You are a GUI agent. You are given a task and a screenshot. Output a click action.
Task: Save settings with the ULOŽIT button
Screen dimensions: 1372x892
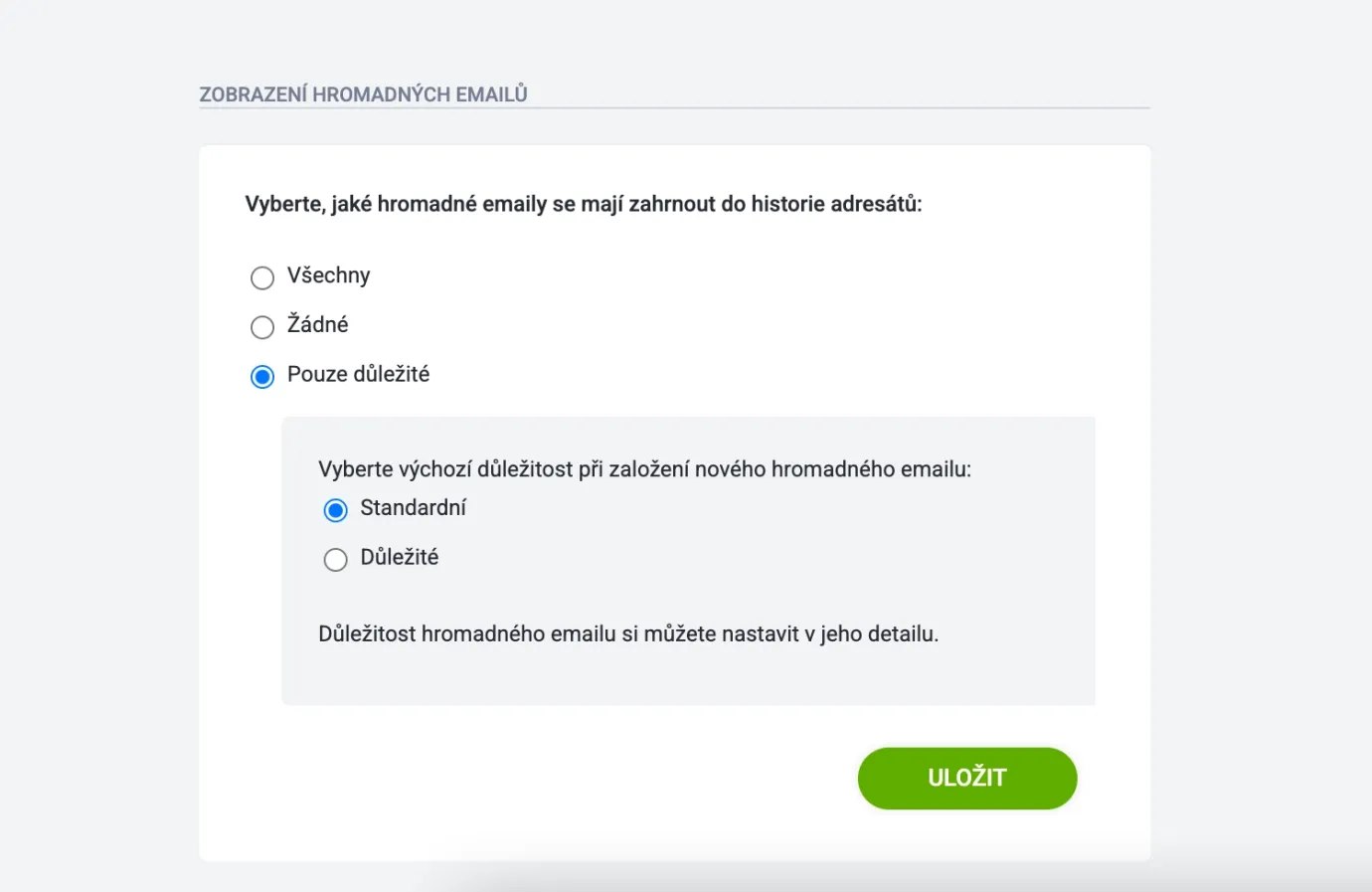tap(966, 778)
